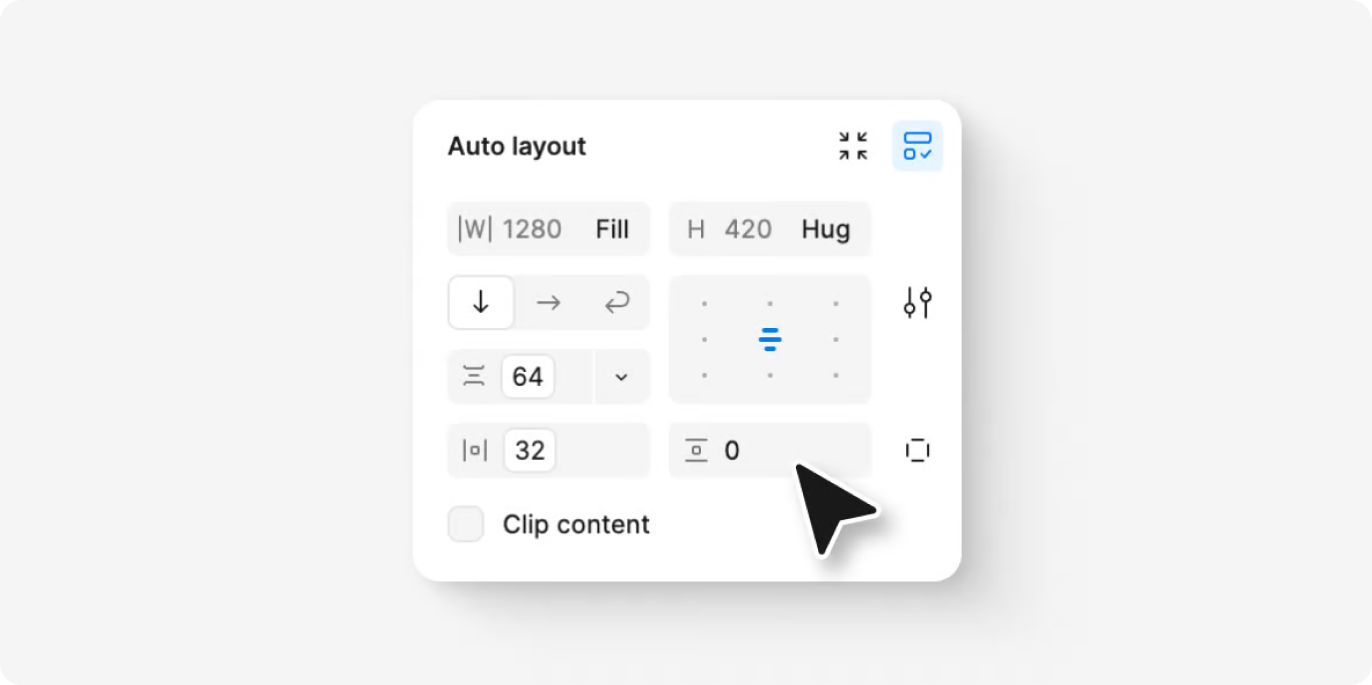Click the horizontal padding value 32
Viewport: 1372px width, 685px height.
click(529, 450)
